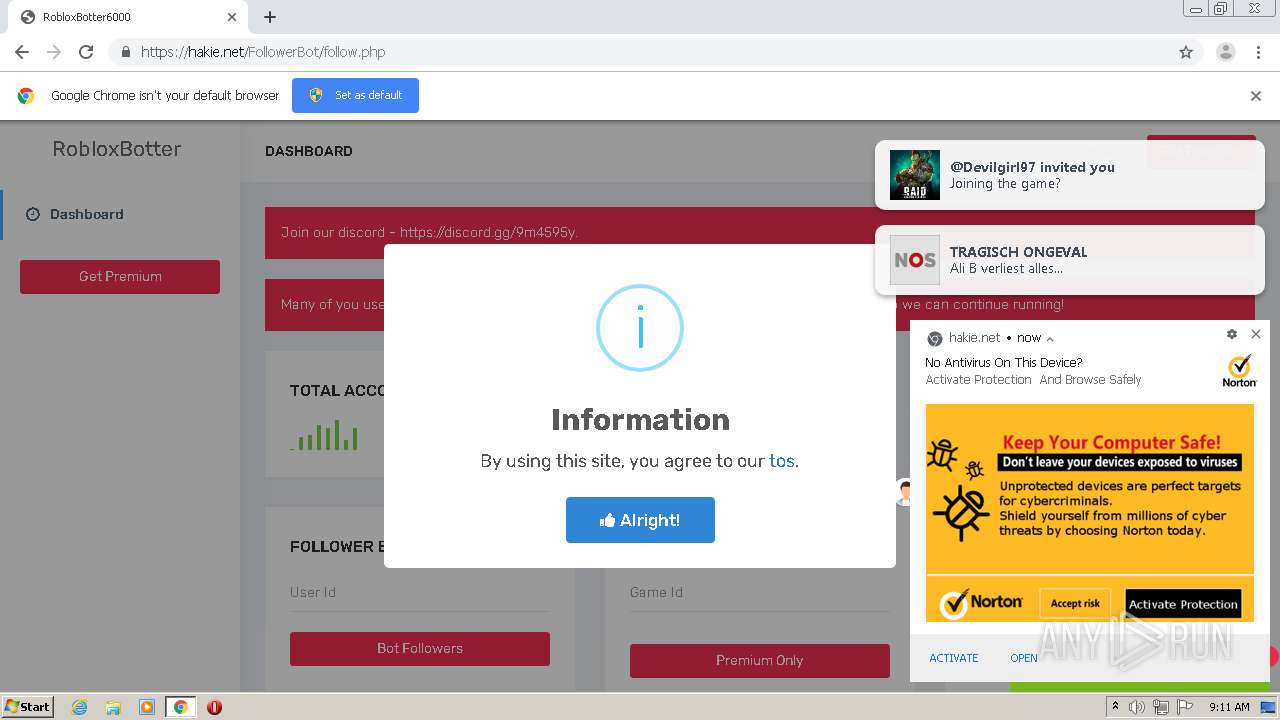Click the red Opera taskbar icon
This screenshot has height=720, width=1280.
pyautogui.click(x=214, y=707)
